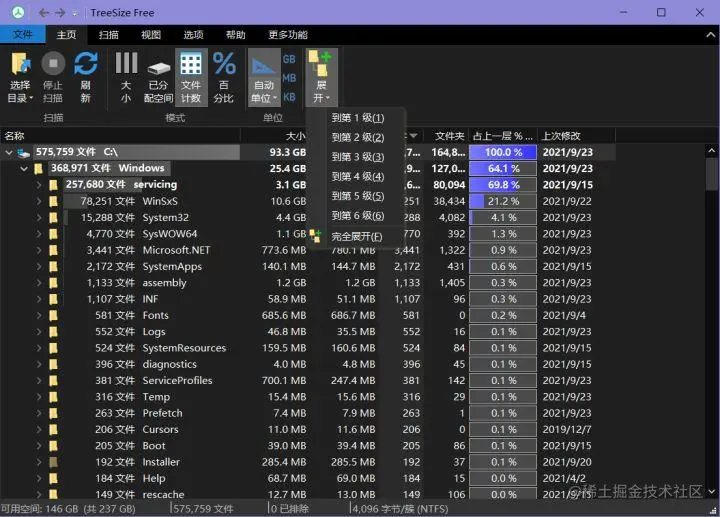The height and width of the screenshot is (517, 720).
Task: Open the 展开 expand dropdown button
Action: click(321, 77)
